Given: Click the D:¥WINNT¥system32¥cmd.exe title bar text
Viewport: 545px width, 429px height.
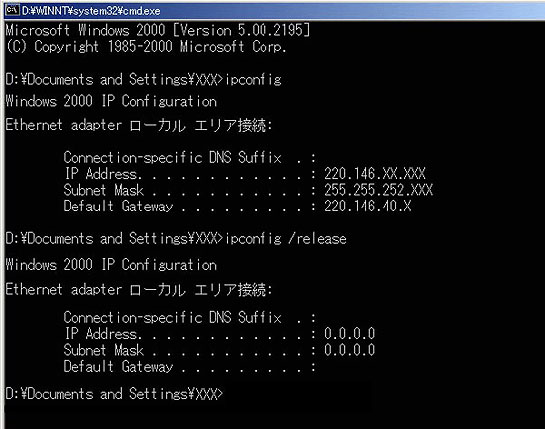Looking at the screenshot, I should [91, 11].
